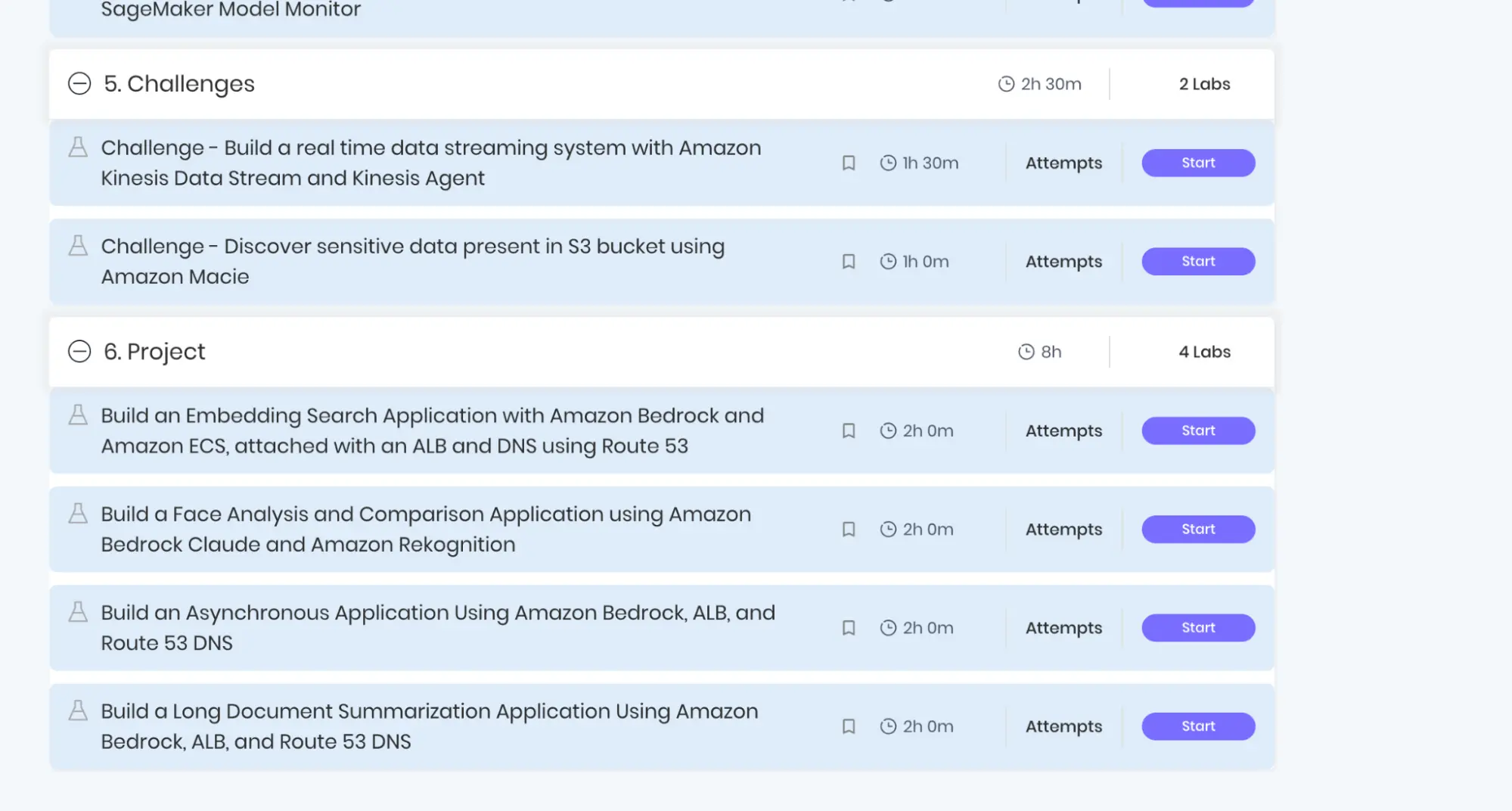Start the Long Document Summarization lab

(1198, 726)
